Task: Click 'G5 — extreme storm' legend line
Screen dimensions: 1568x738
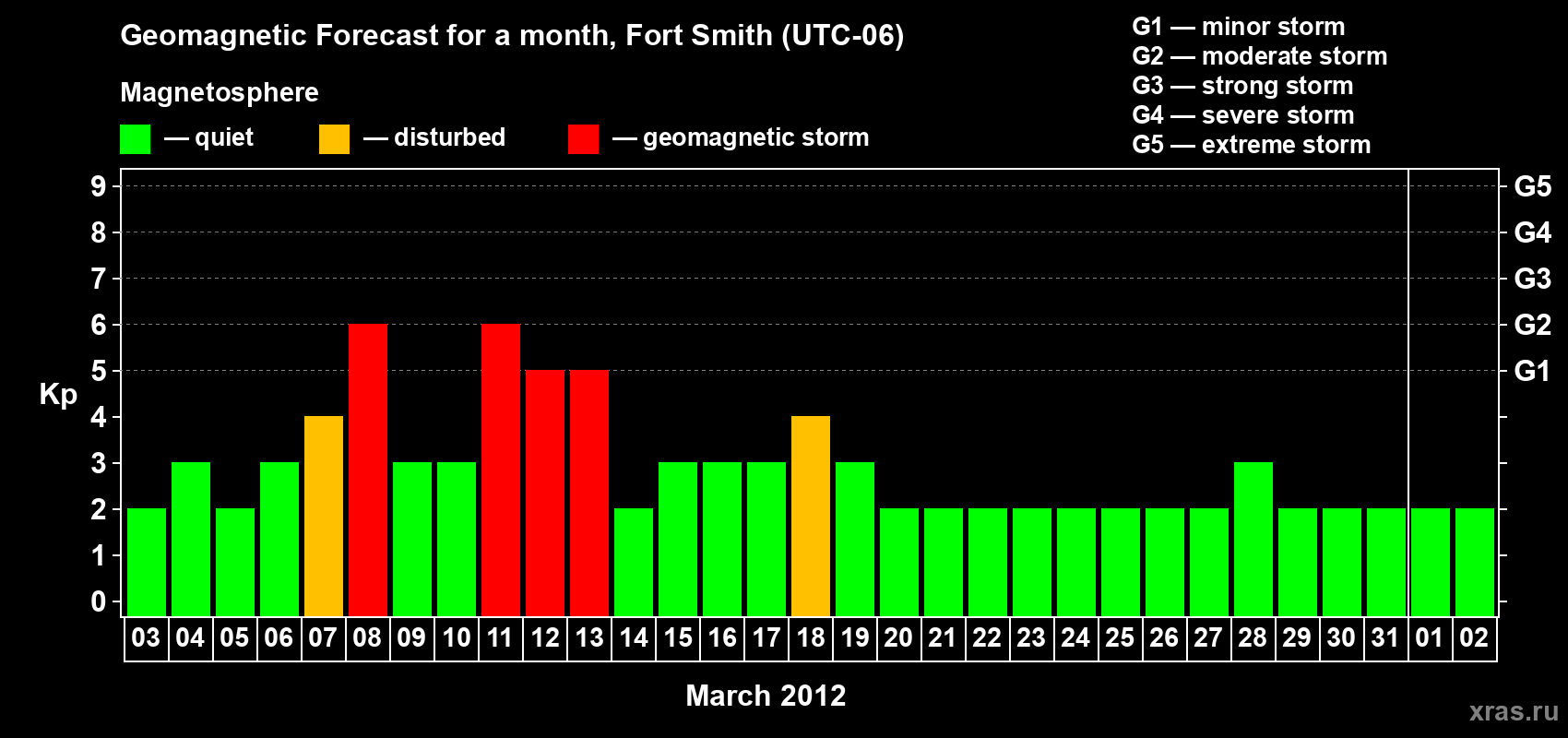Action: coord(1252,145)
